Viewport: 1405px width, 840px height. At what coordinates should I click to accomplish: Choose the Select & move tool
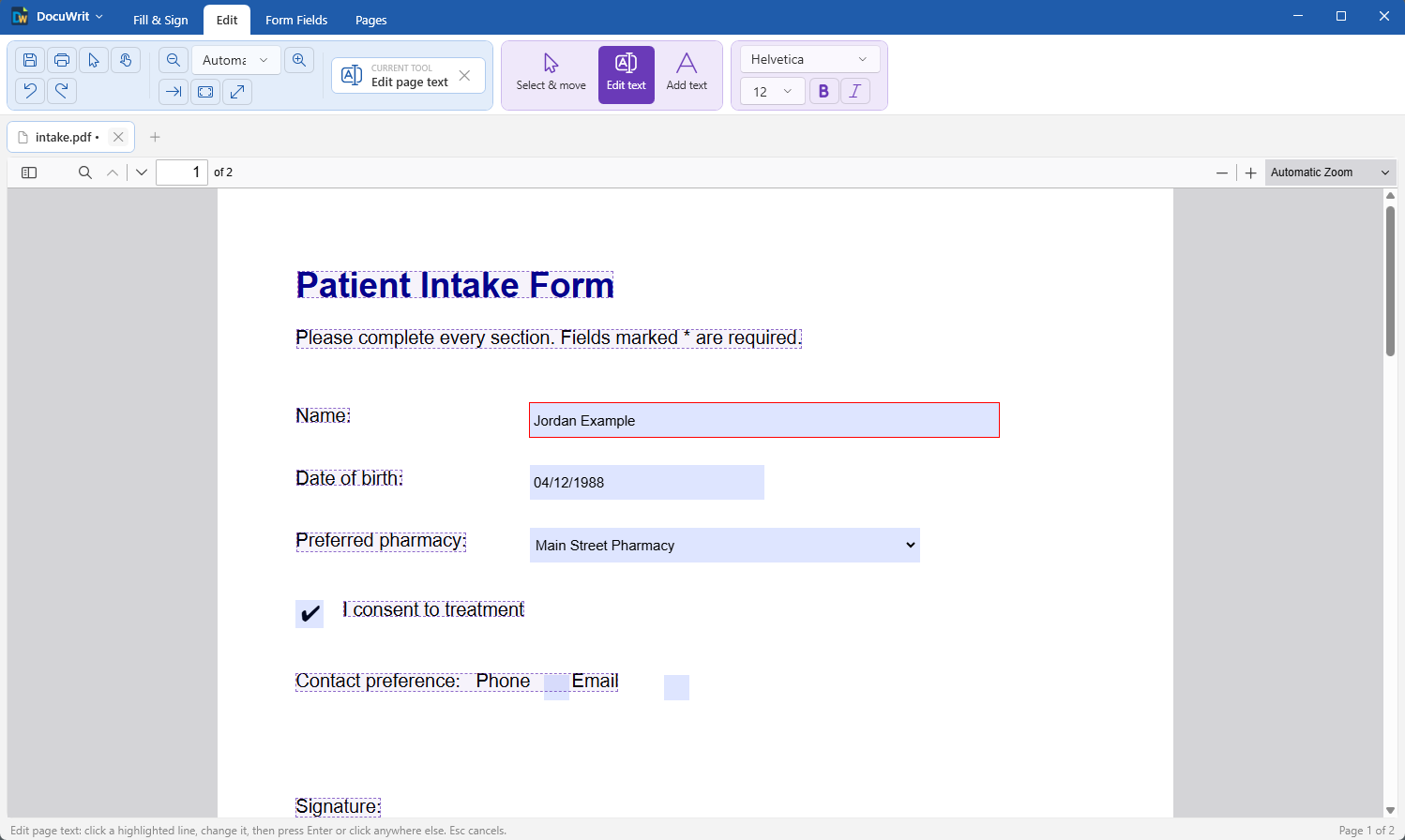click(x=551, y=74)
